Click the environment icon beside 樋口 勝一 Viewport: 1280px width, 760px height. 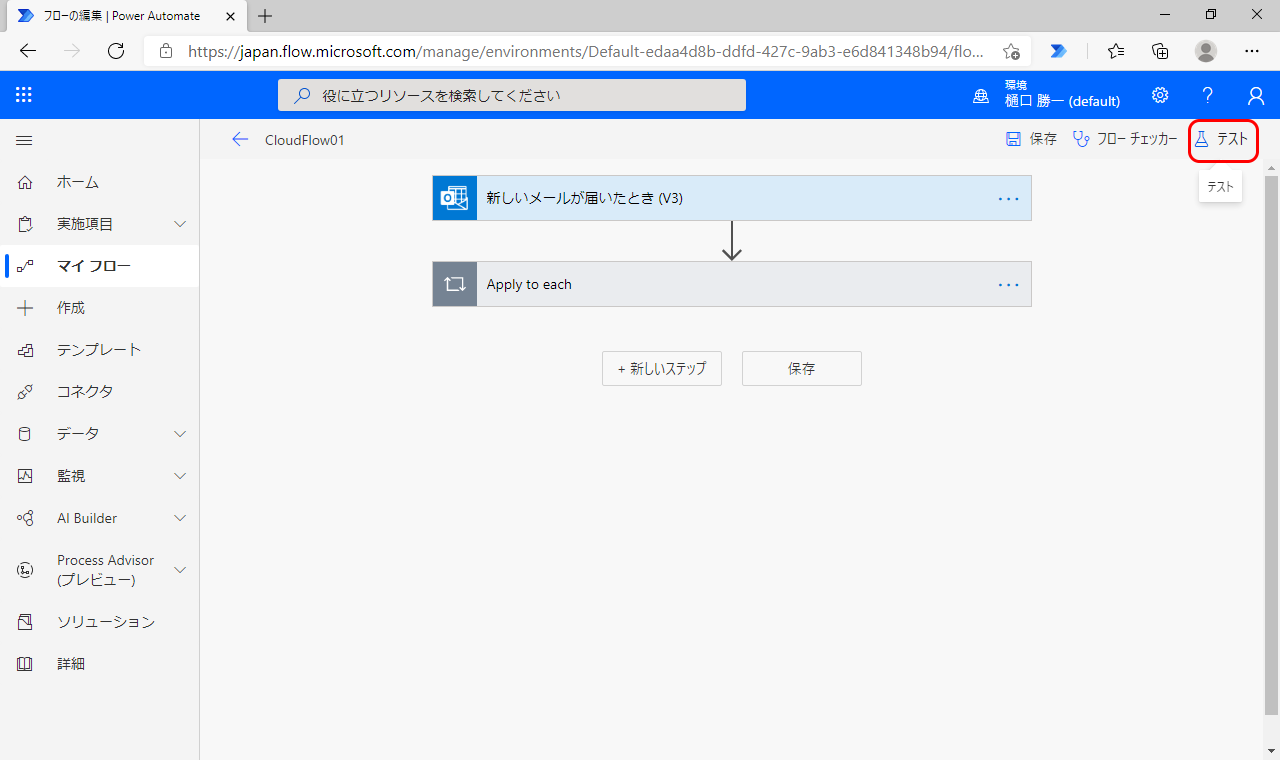point(981,96)
